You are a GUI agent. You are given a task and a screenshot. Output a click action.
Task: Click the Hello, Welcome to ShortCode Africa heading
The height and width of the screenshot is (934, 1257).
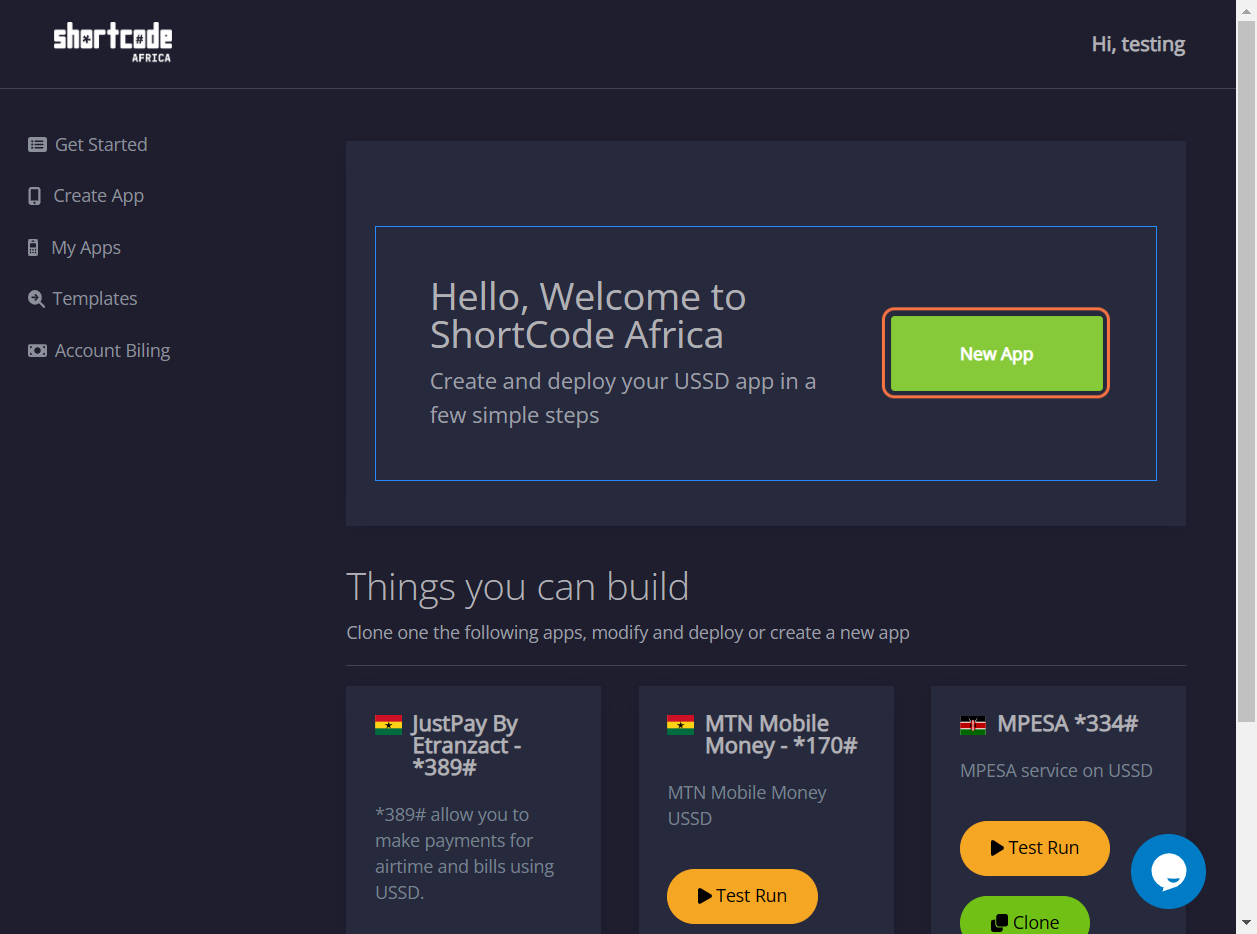[588, 315]
